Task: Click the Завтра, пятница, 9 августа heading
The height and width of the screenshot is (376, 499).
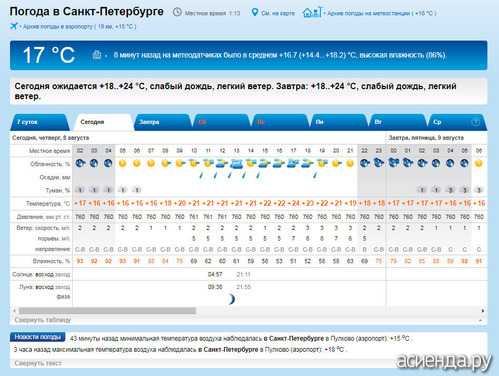Action: coord(426,138)
